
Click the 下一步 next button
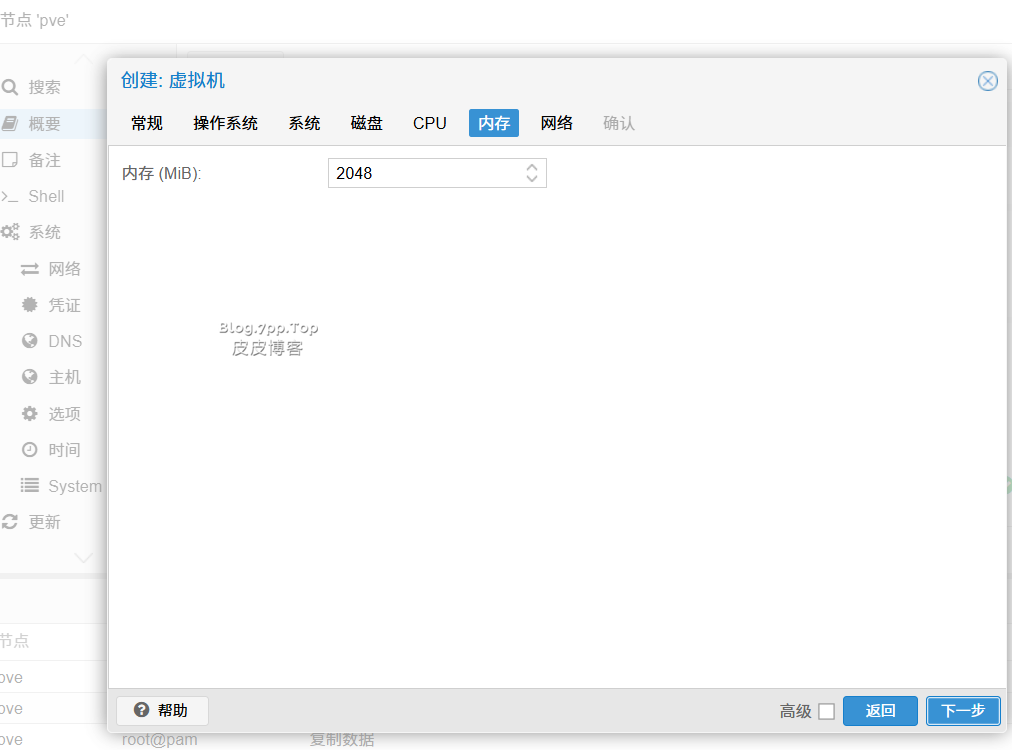coord(963,711)
